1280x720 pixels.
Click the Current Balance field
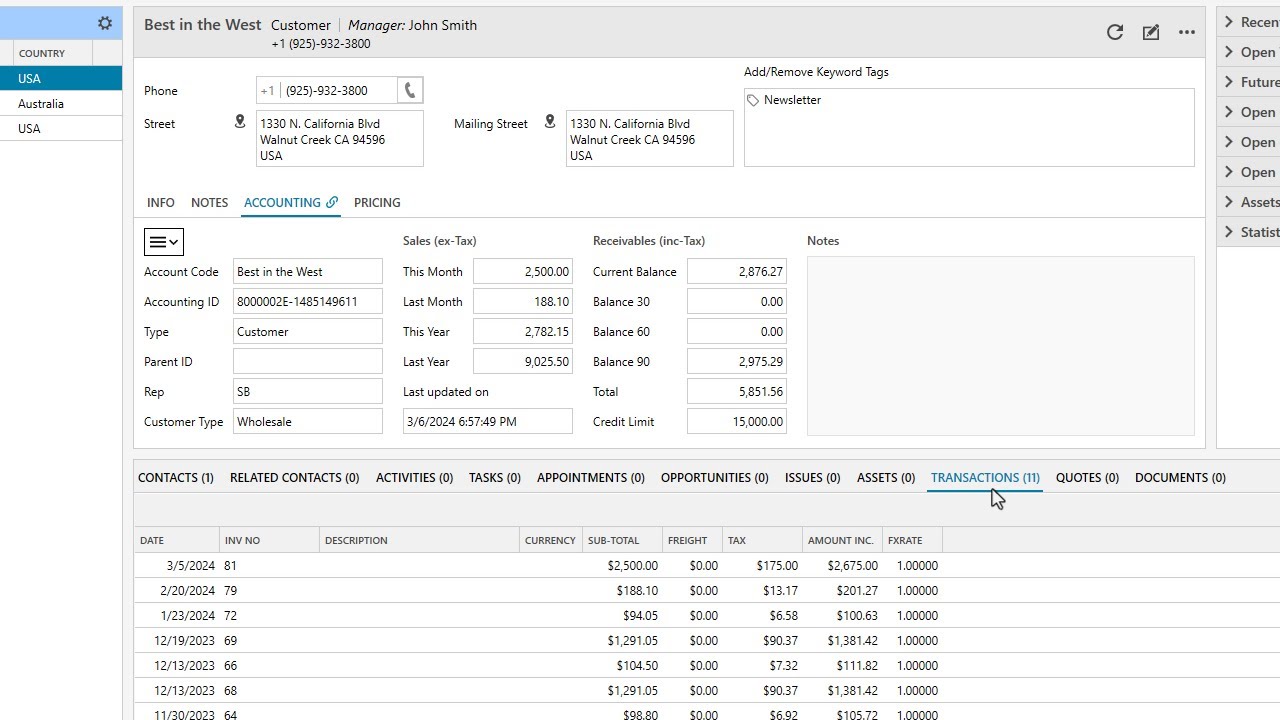point(737,272)
